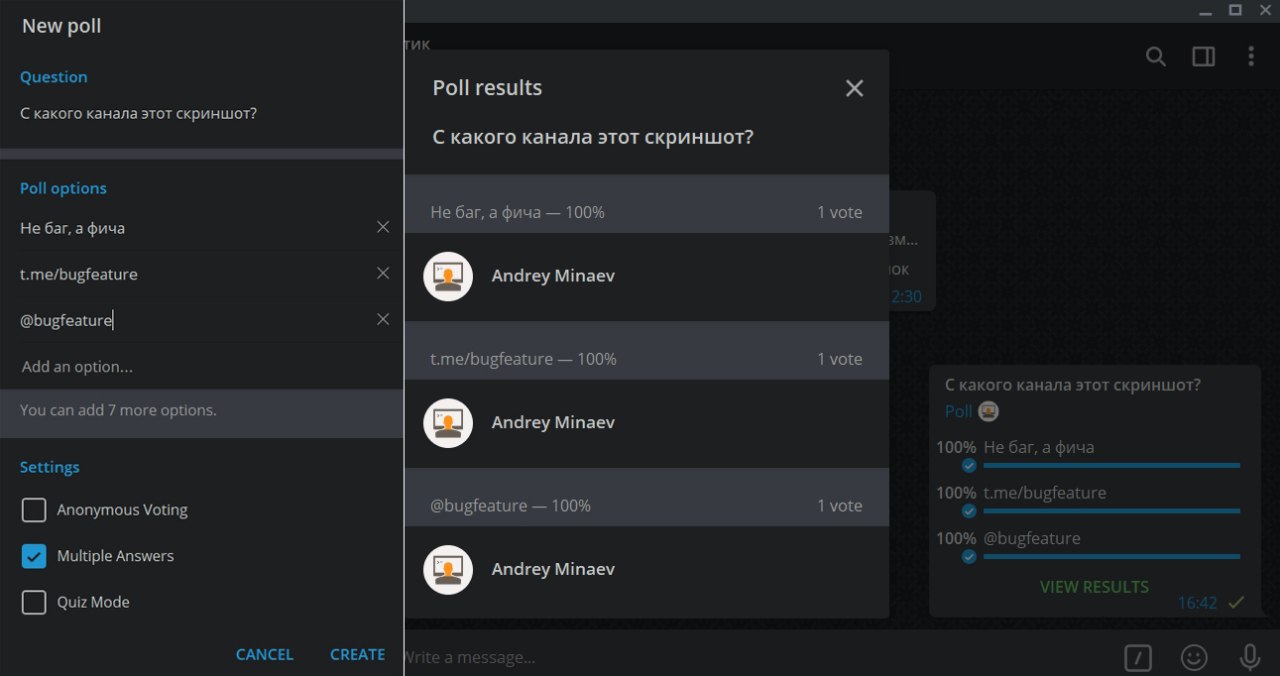Screen dimensions: 1280x676
Task: Remove the "@bugfeature" poll option
Action: pos(383,319)
